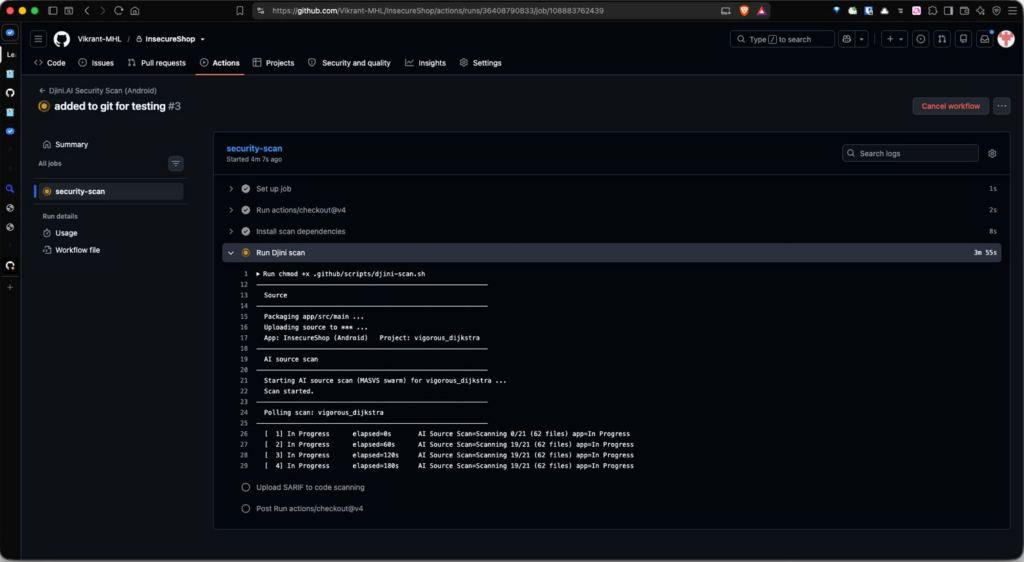Image resolution: width=1024 pixels, height=562 pixels.
Task: Click the Upload SARIF to code scanning step
Action: (310, 488)
